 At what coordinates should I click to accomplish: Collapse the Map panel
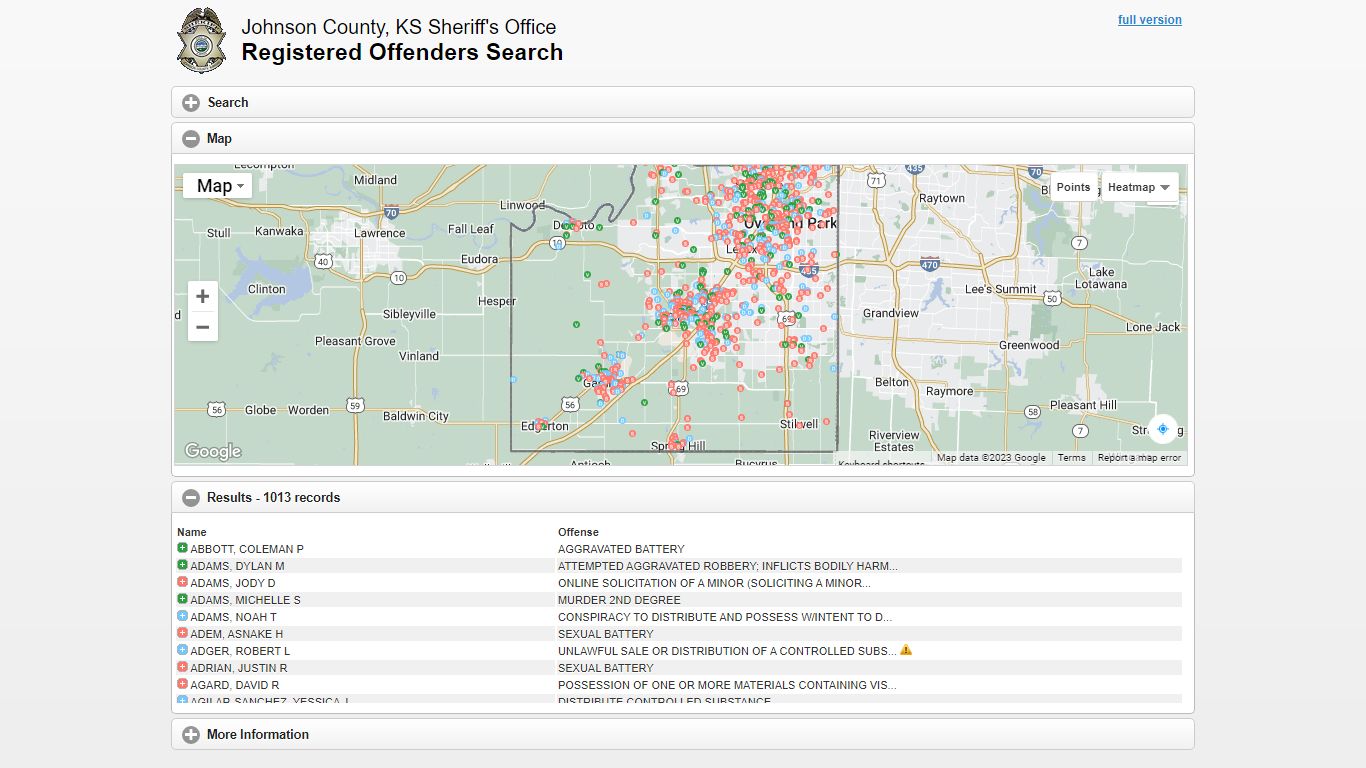point(682,138)
